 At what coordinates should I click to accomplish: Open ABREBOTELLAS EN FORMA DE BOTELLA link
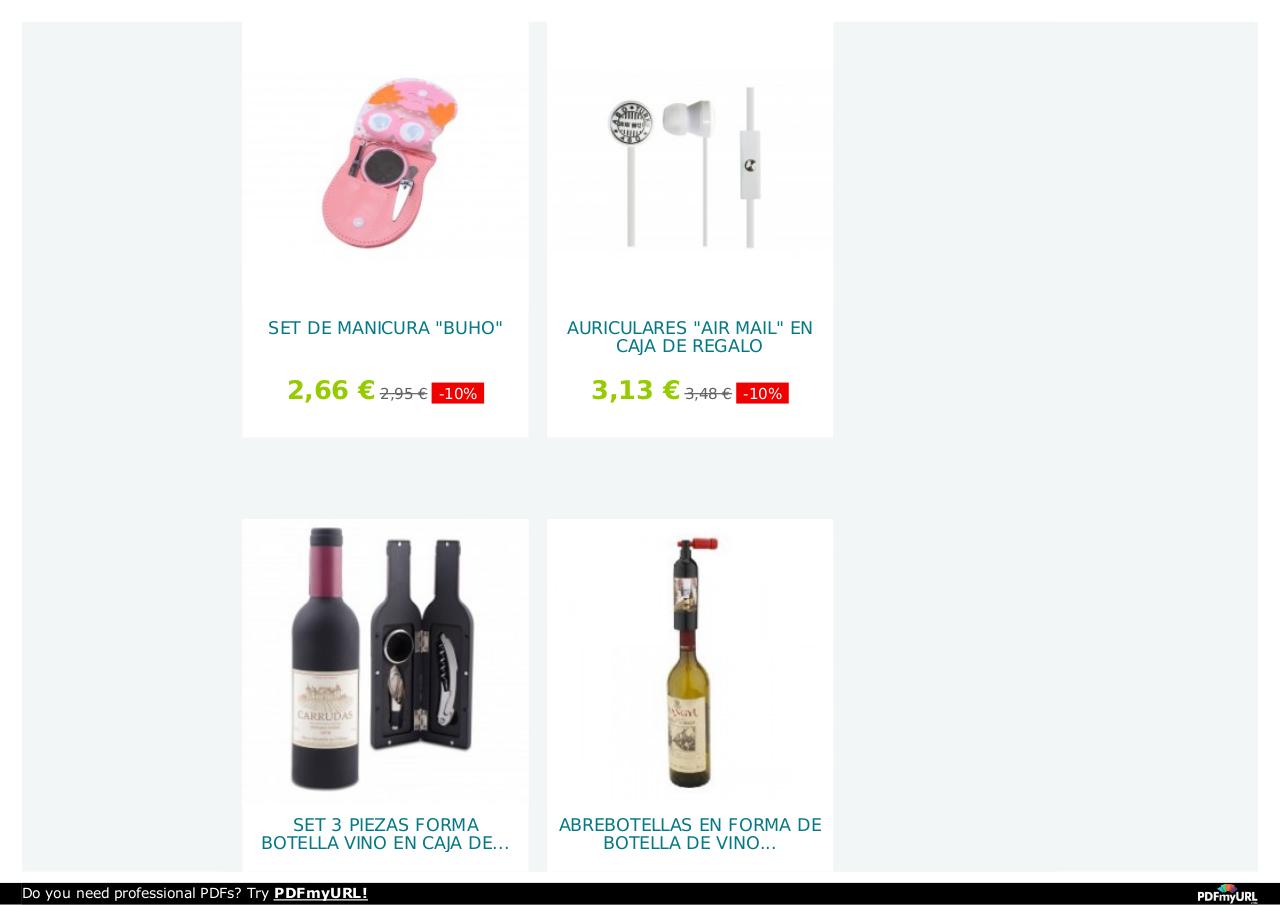[690, 834]
